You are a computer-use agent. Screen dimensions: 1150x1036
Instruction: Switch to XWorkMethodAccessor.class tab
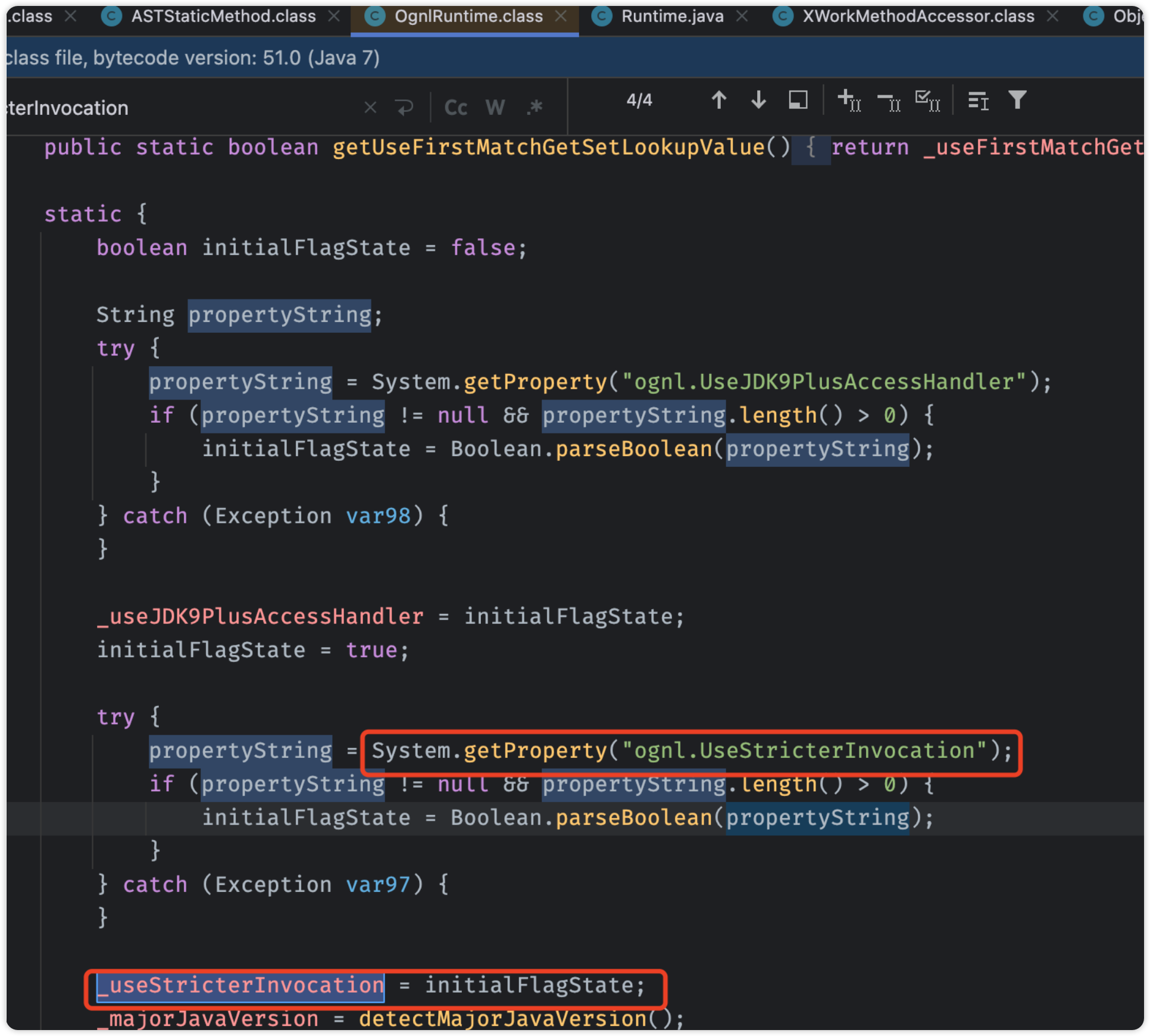(918, 17)
